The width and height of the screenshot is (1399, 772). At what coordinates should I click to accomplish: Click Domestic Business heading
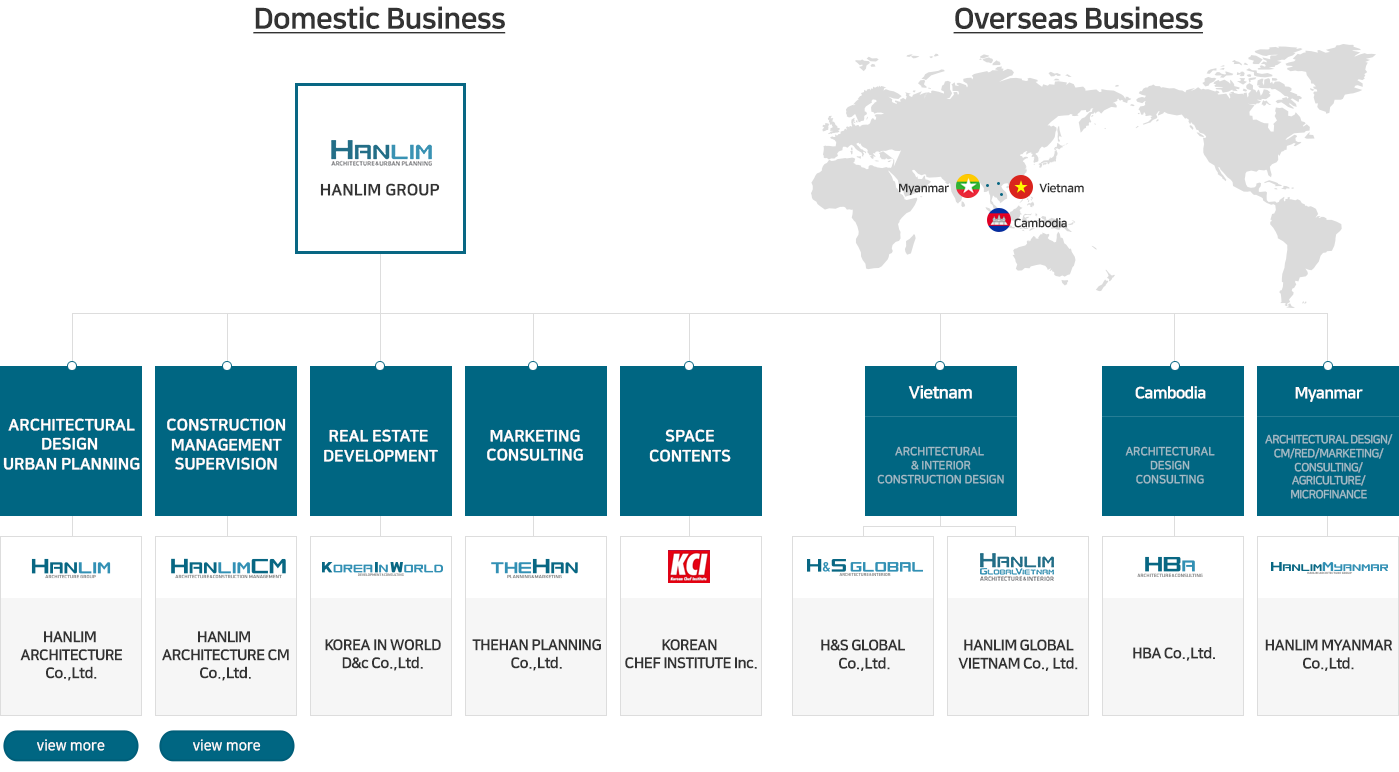[379, 19]
